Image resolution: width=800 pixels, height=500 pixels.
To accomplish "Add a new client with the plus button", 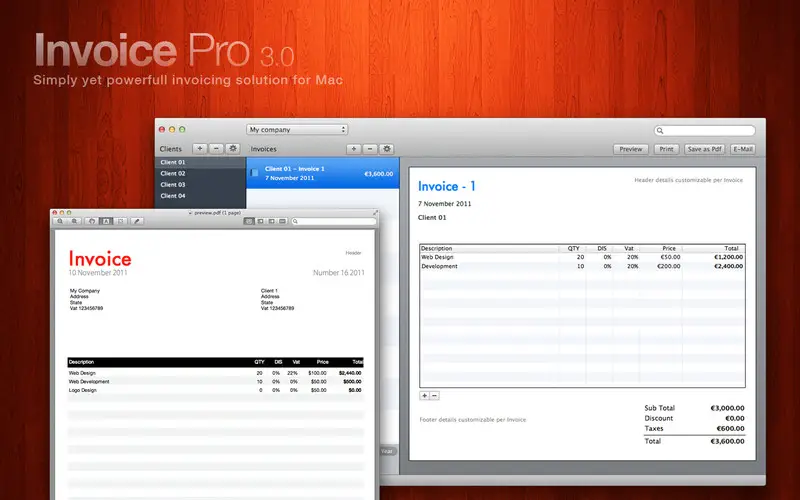I will coord(199,148).
